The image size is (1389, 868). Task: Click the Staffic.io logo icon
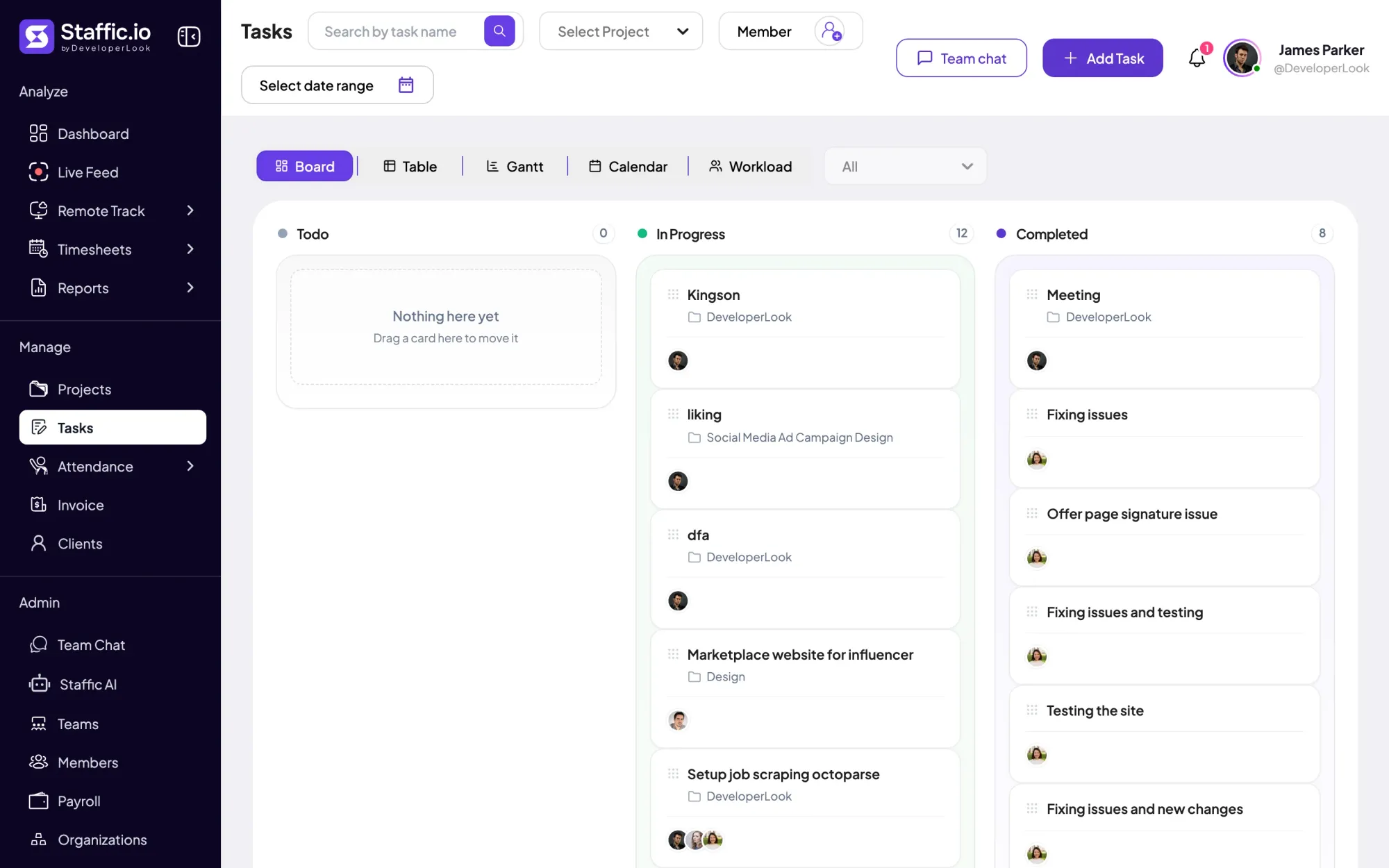click(37, 36)
